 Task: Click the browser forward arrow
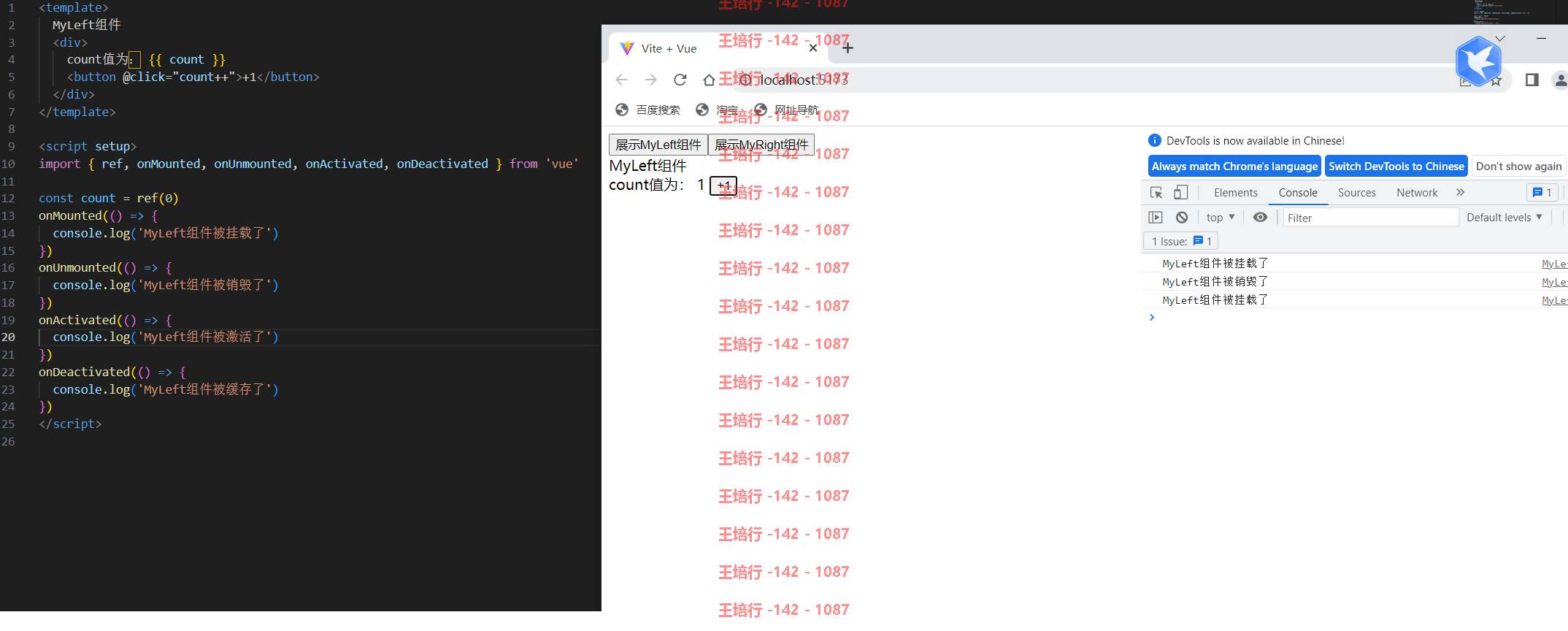[650, 80]
